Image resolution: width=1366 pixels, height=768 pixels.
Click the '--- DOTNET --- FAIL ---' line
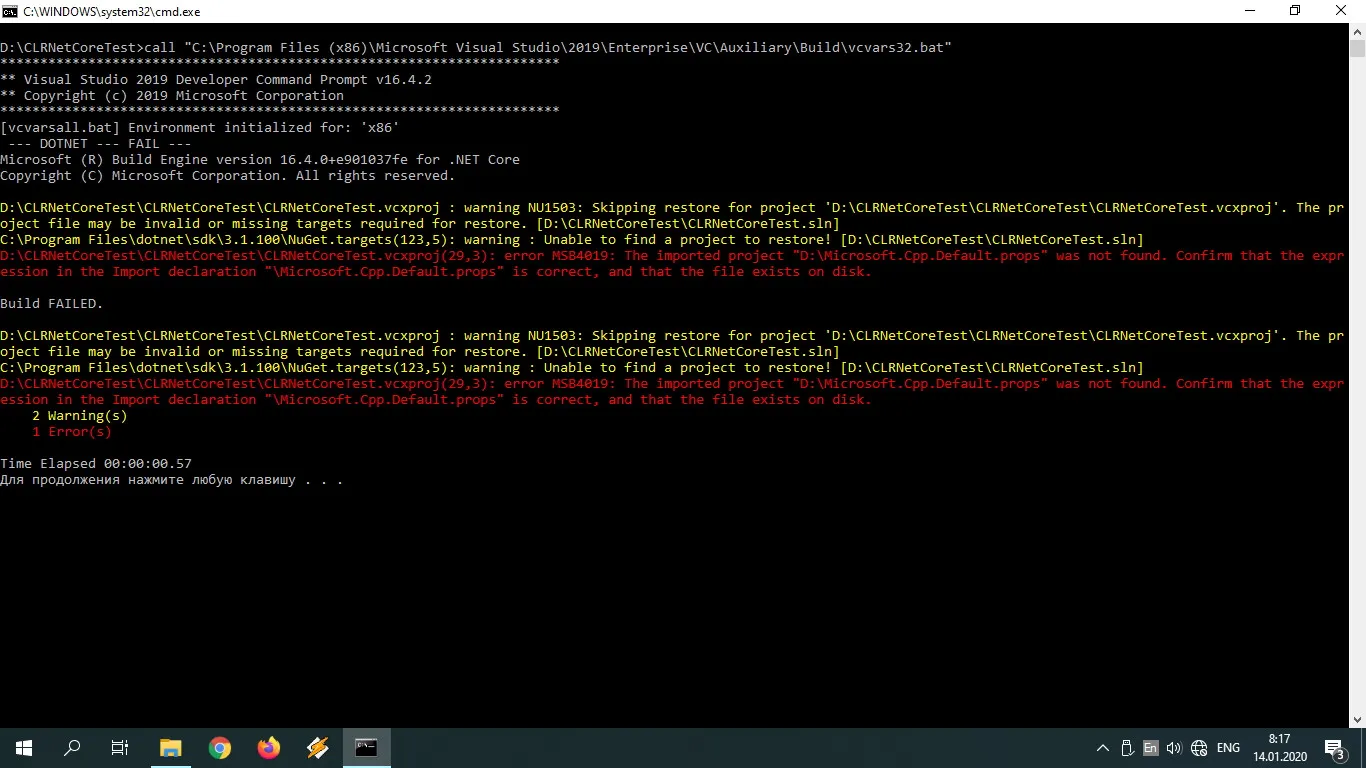[100, 144]
